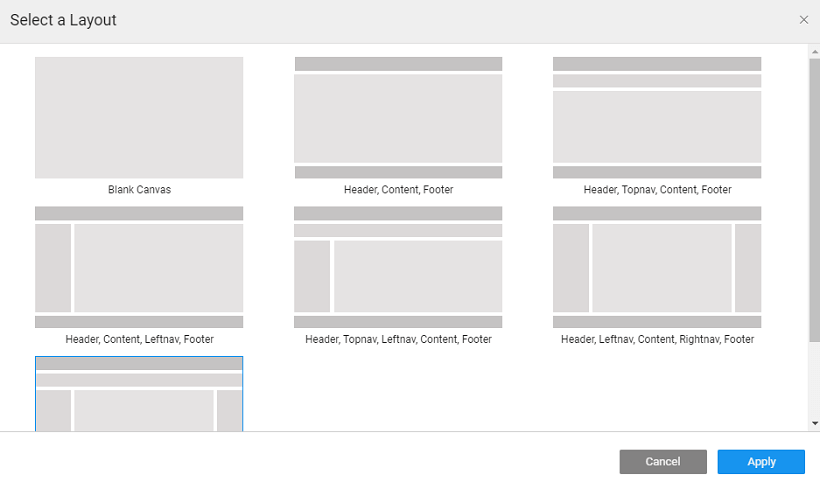This screenshot has height=489, width=820.
Task: Click the "Header, Content, Footer" caption
Action: click(x=398, y=190)
